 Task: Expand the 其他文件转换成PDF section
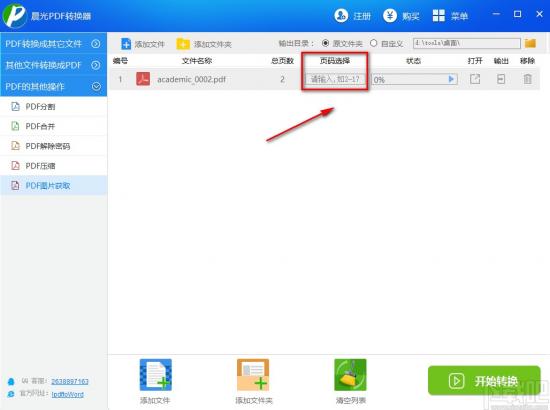coord(53,65)
